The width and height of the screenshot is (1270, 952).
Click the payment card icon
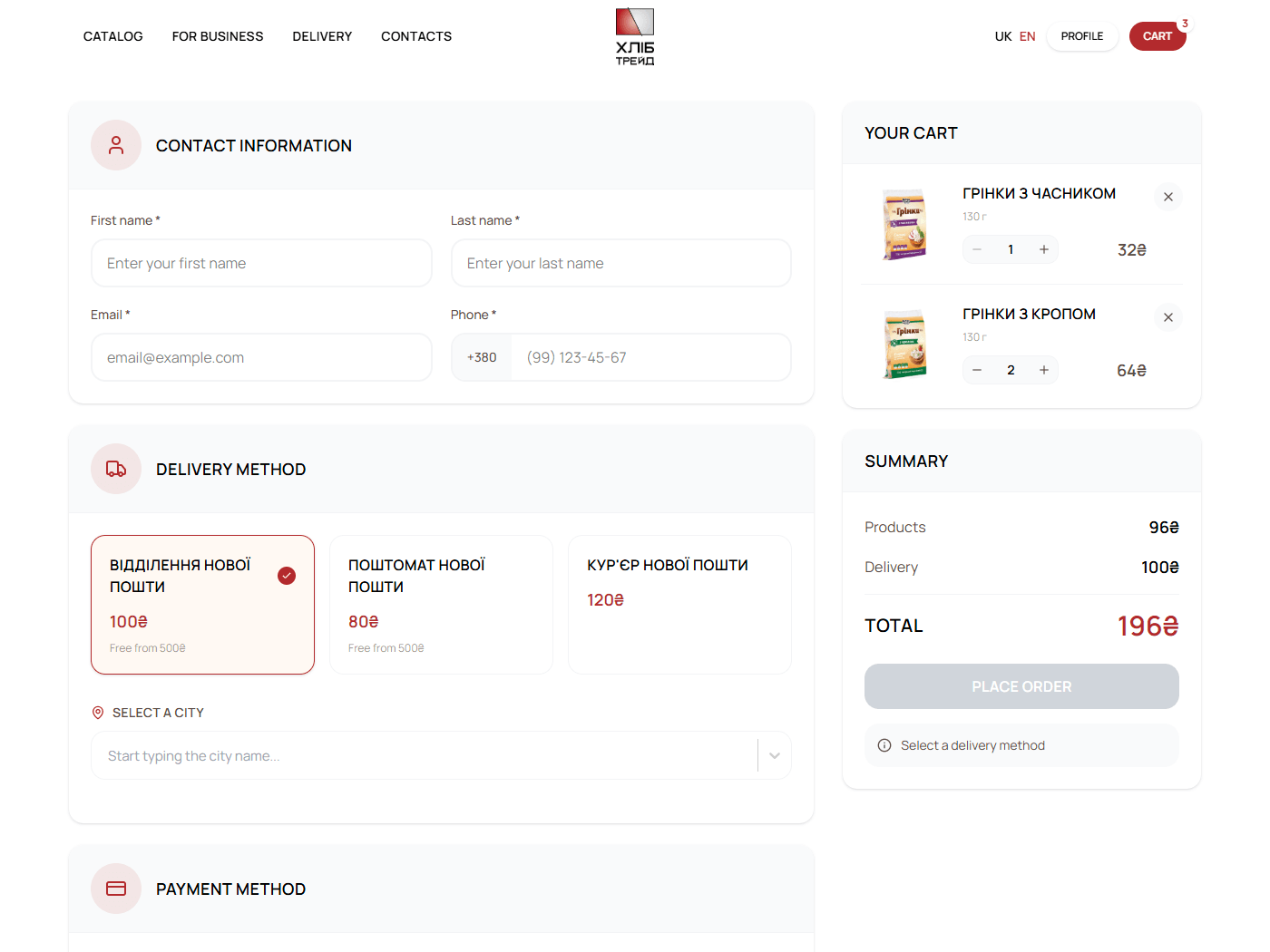point(116,889)
